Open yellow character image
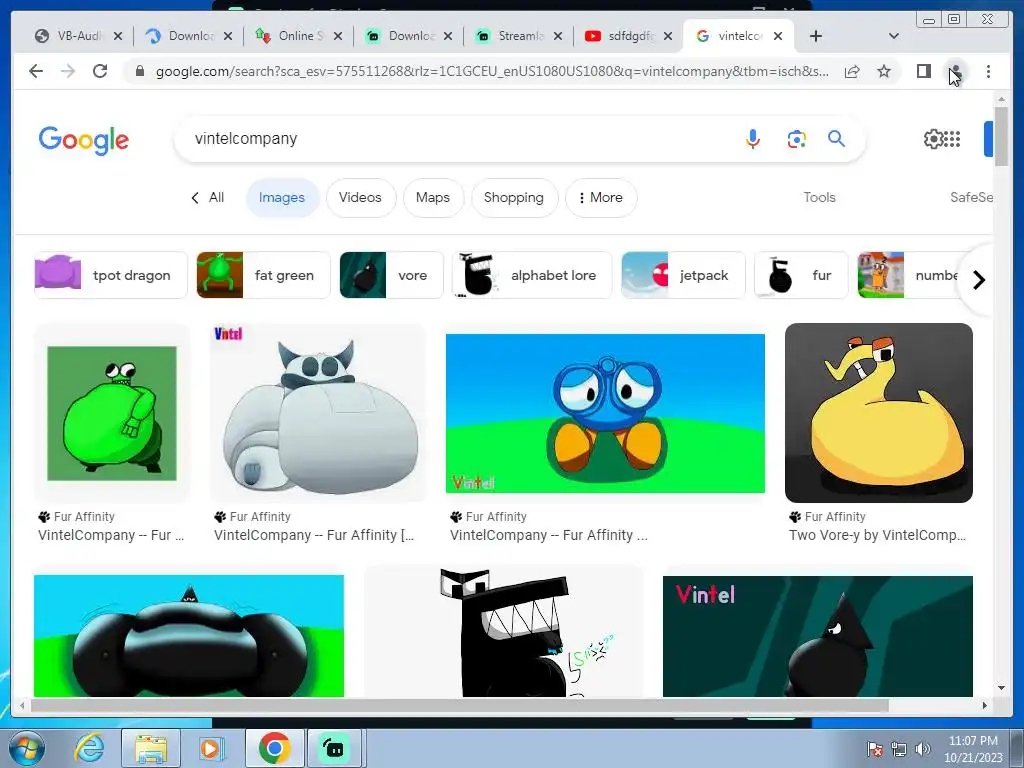 [x=878, y=413]
